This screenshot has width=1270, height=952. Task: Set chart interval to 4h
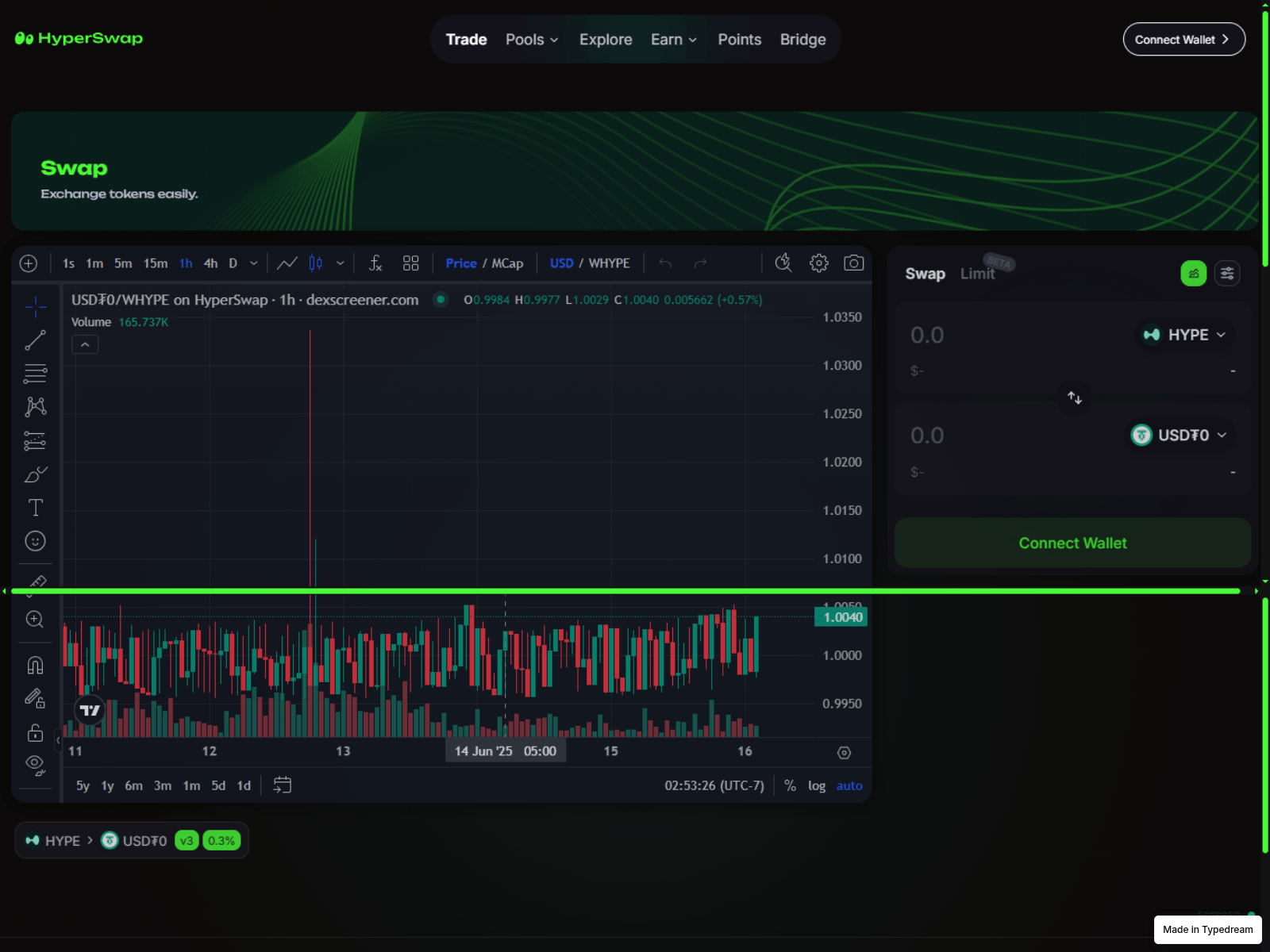[210, 263]
